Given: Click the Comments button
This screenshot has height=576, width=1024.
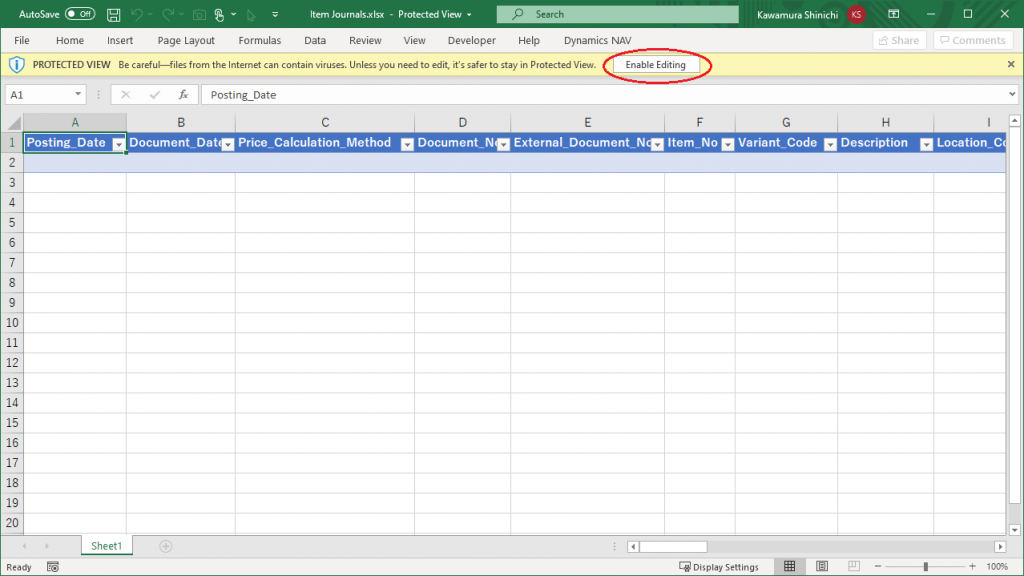Looking at the screenshot, I should [973, 40].
